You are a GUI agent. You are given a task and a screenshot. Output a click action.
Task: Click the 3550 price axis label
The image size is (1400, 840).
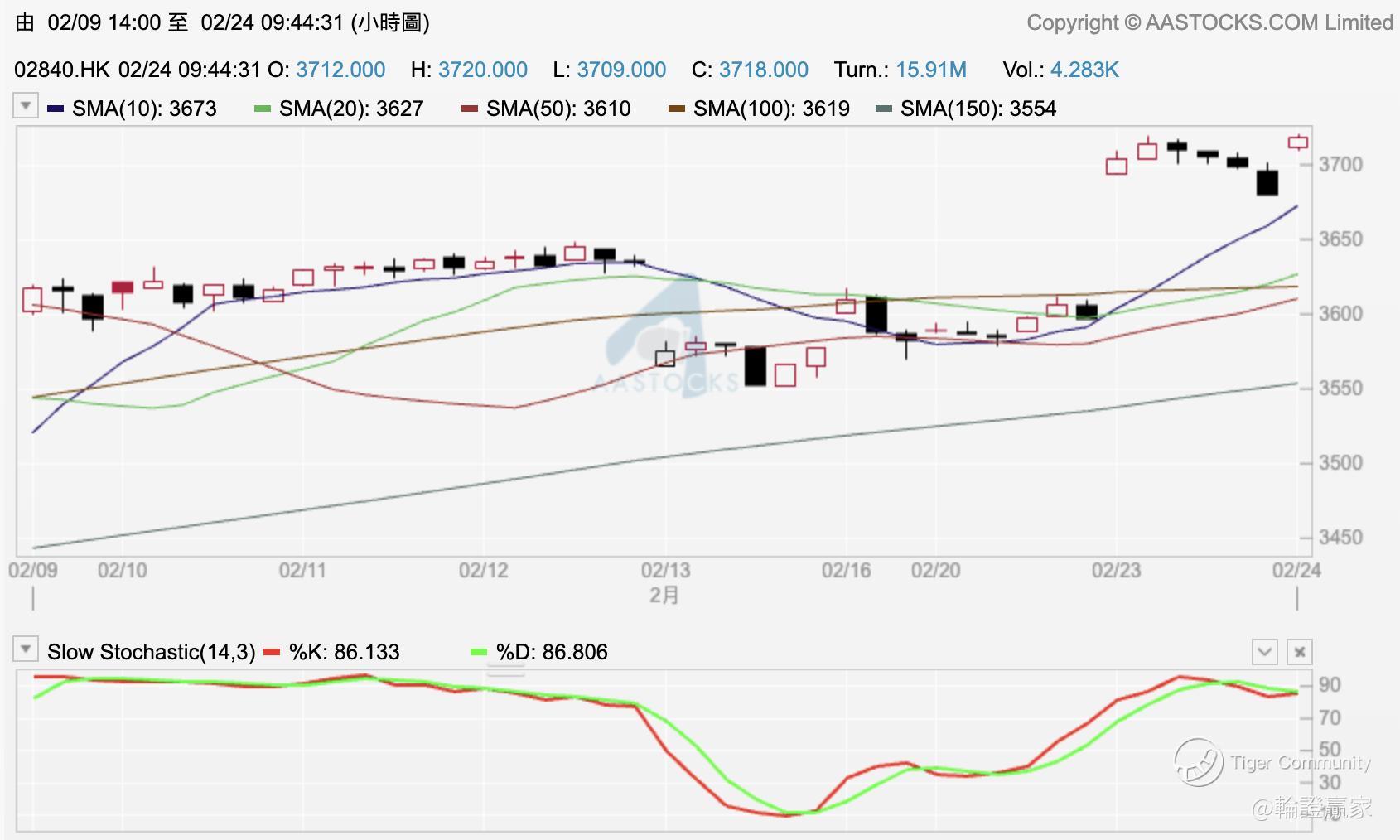coord(1340,389)
